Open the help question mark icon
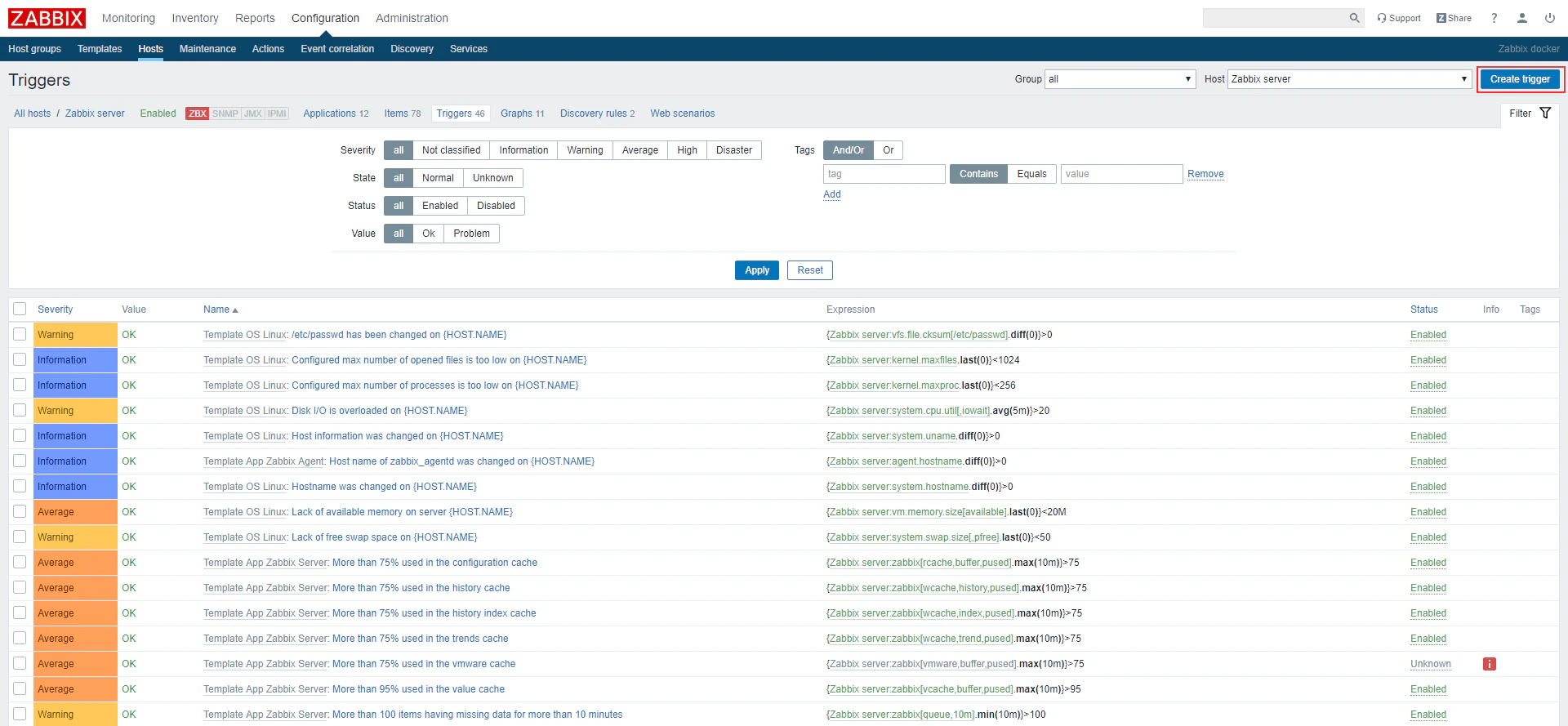Viewport: 1568px width, 726px height. click(x=1494, y=18)
